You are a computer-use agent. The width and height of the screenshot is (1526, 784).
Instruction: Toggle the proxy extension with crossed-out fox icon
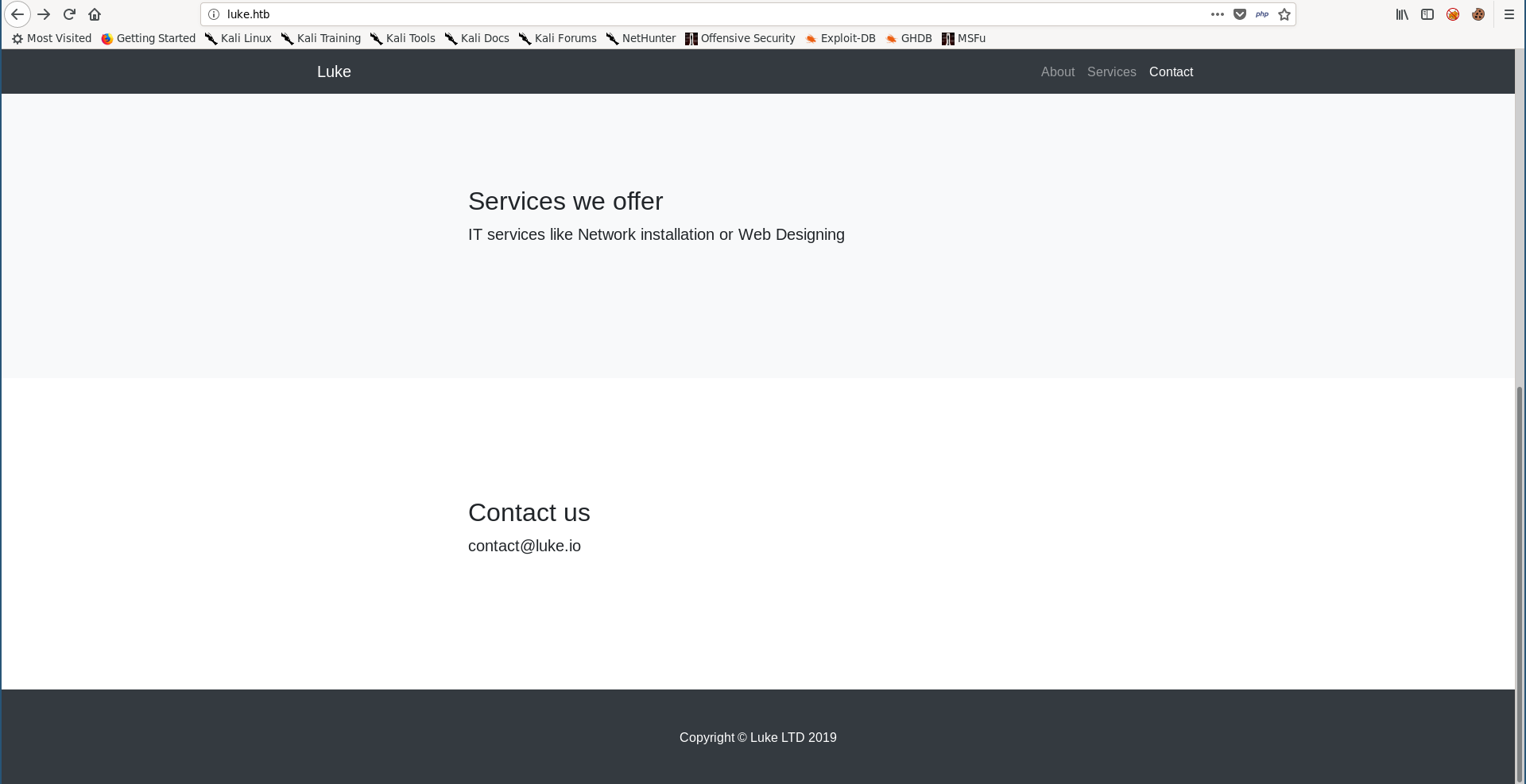tap(1453, 14)
